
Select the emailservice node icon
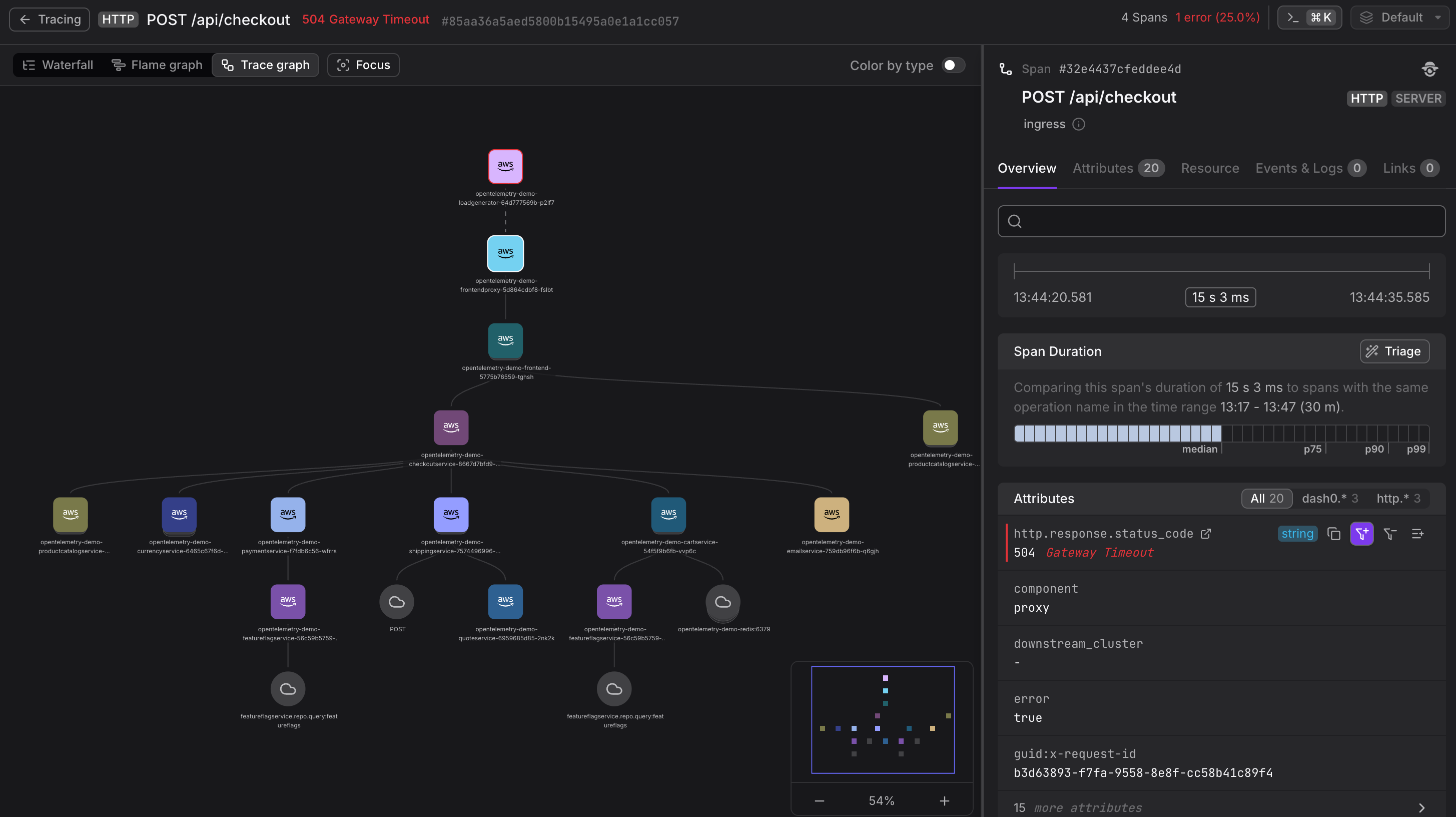(831, 515)
